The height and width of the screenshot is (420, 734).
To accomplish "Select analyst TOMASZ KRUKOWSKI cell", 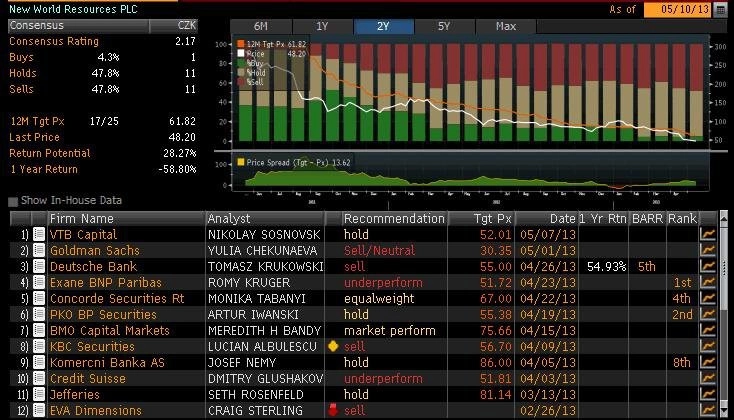I will [265, 266].
